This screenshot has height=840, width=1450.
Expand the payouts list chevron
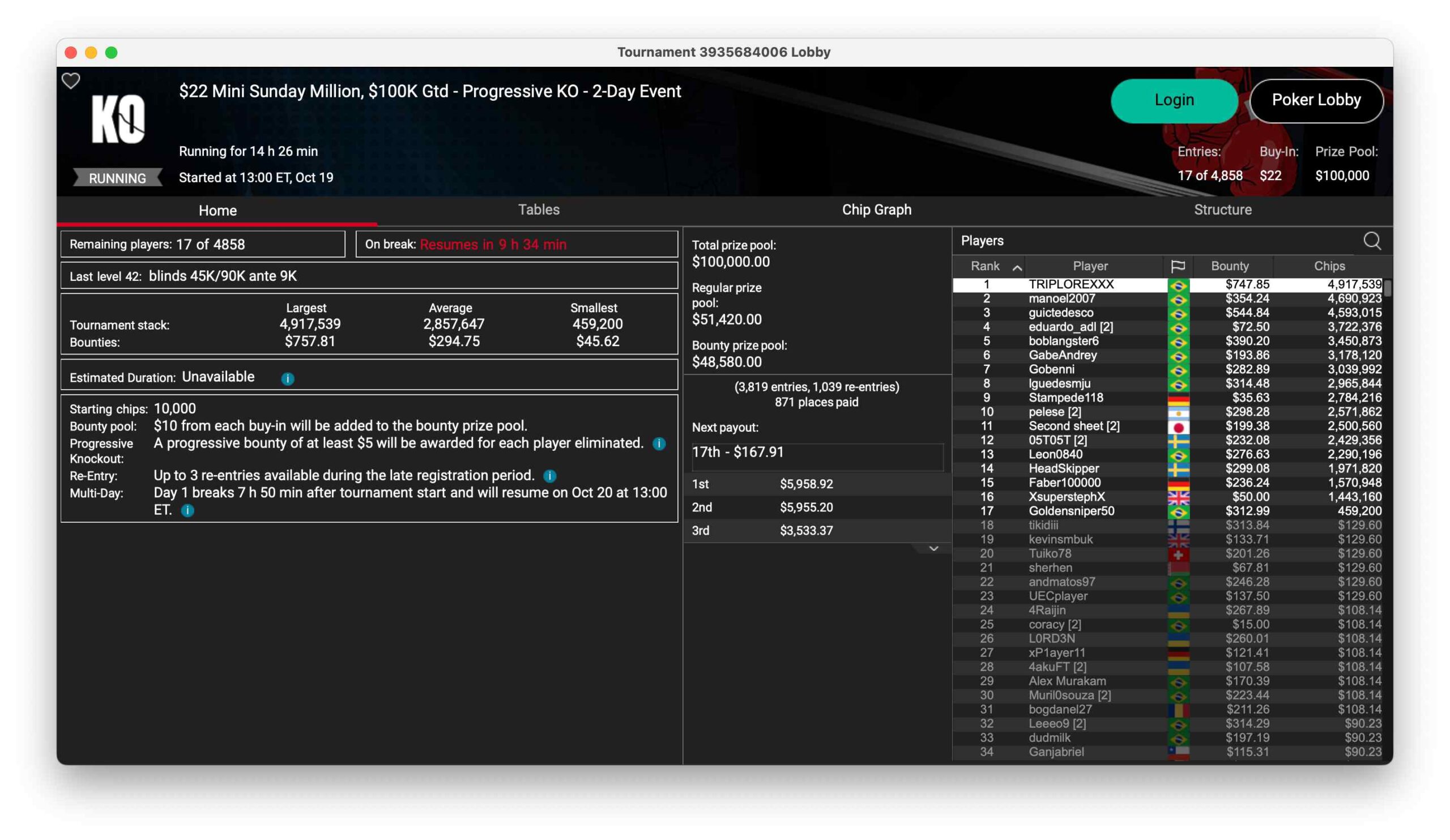click(933, 548)
